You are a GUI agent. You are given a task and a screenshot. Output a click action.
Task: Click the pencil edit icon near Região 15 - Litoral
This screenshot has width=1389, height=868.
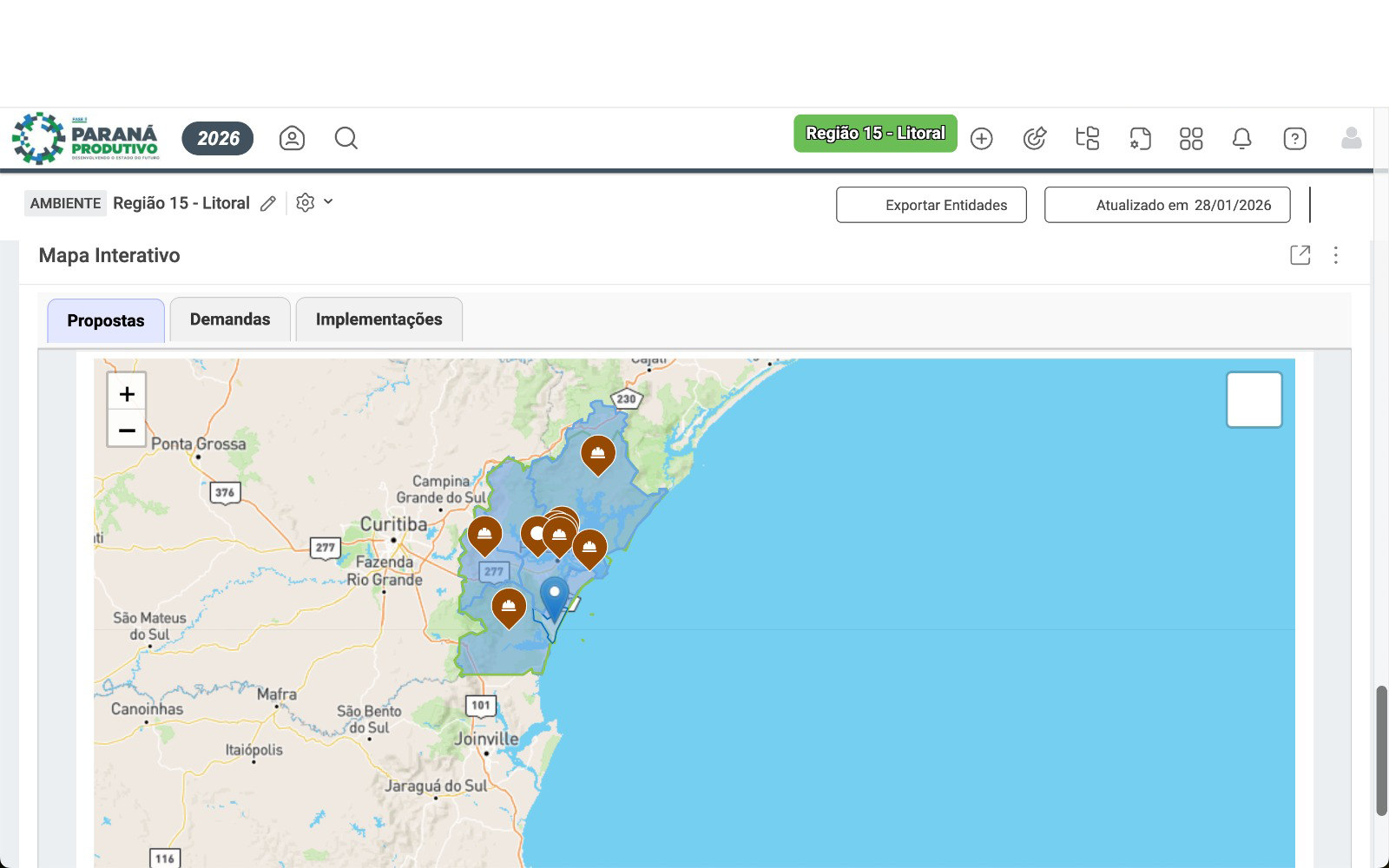268,204
